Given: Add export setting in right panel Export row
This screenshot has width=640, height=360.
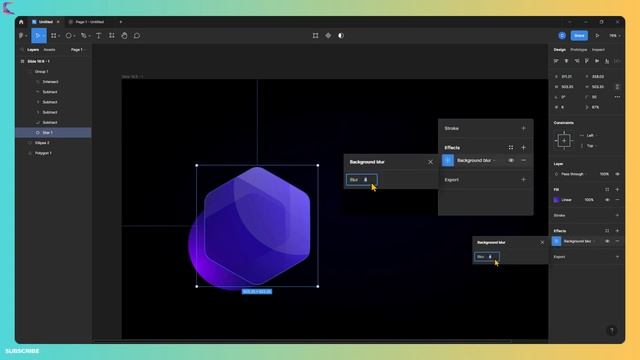Looking at the screenshot, I should pyautogui.click(x=617, y=257).
